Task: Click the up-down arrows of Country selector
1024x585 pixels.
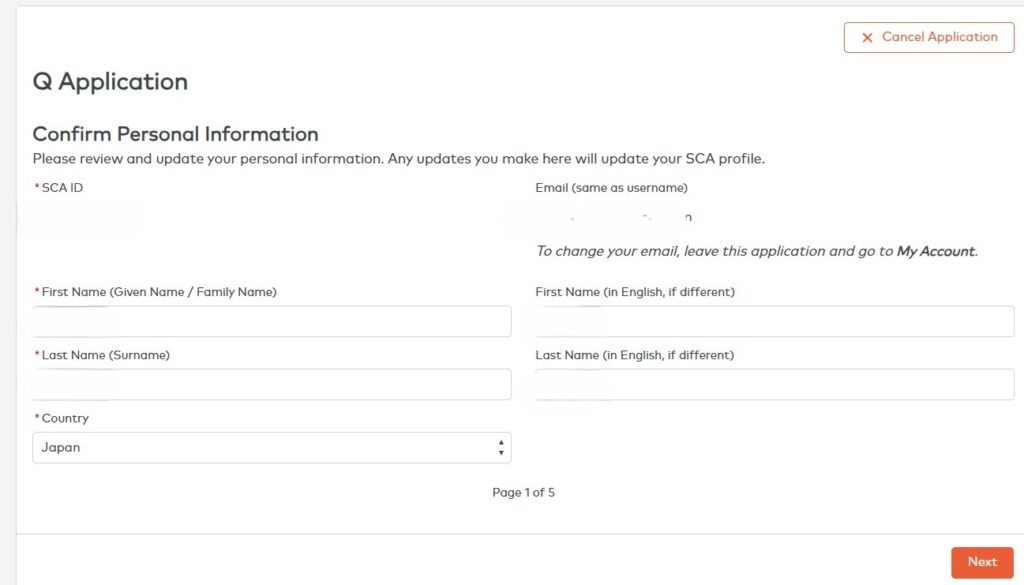Action: point(501,448)
